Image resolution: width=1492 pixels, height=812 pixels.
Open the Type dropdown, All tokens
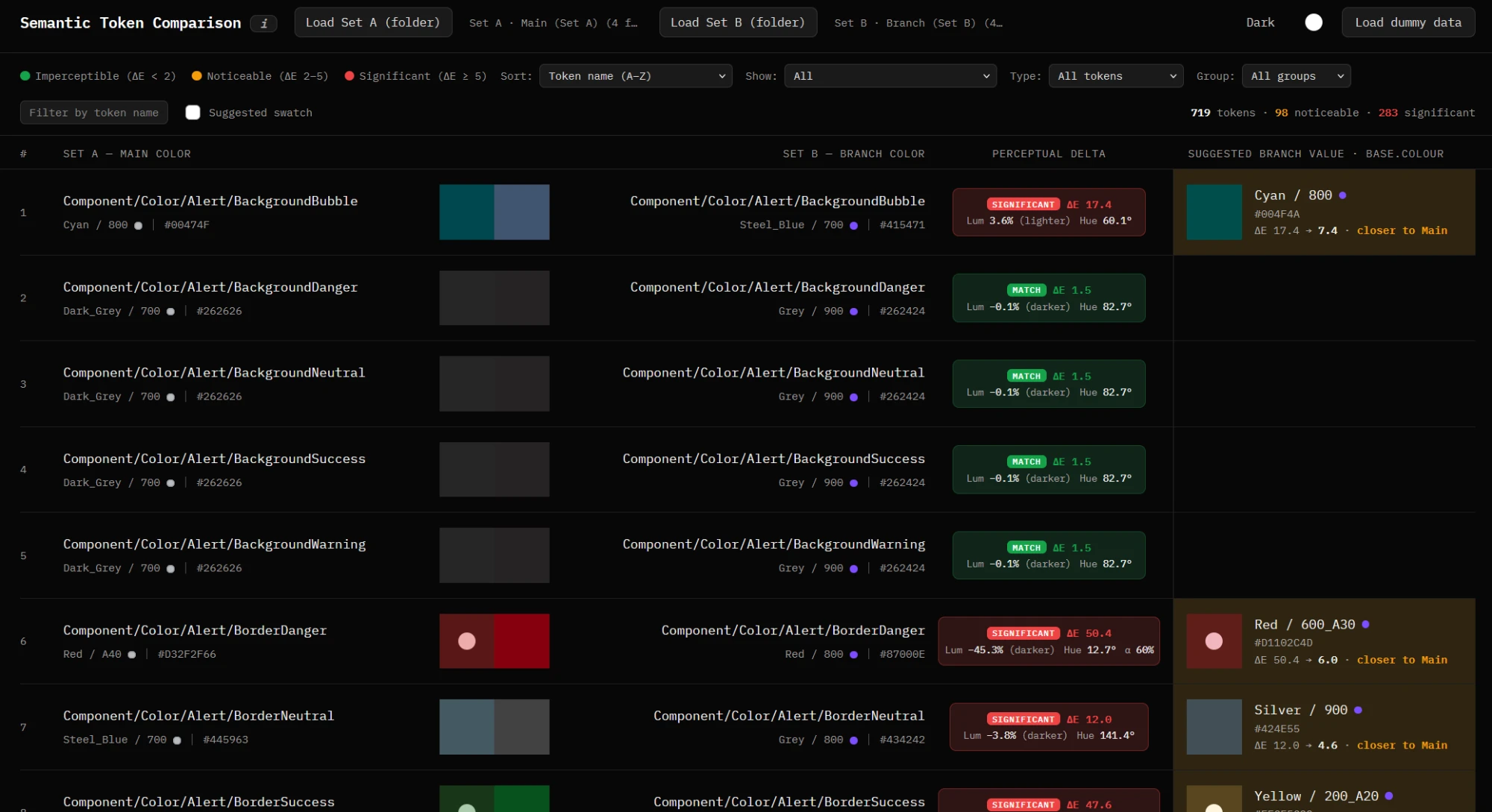[1115, 76]
